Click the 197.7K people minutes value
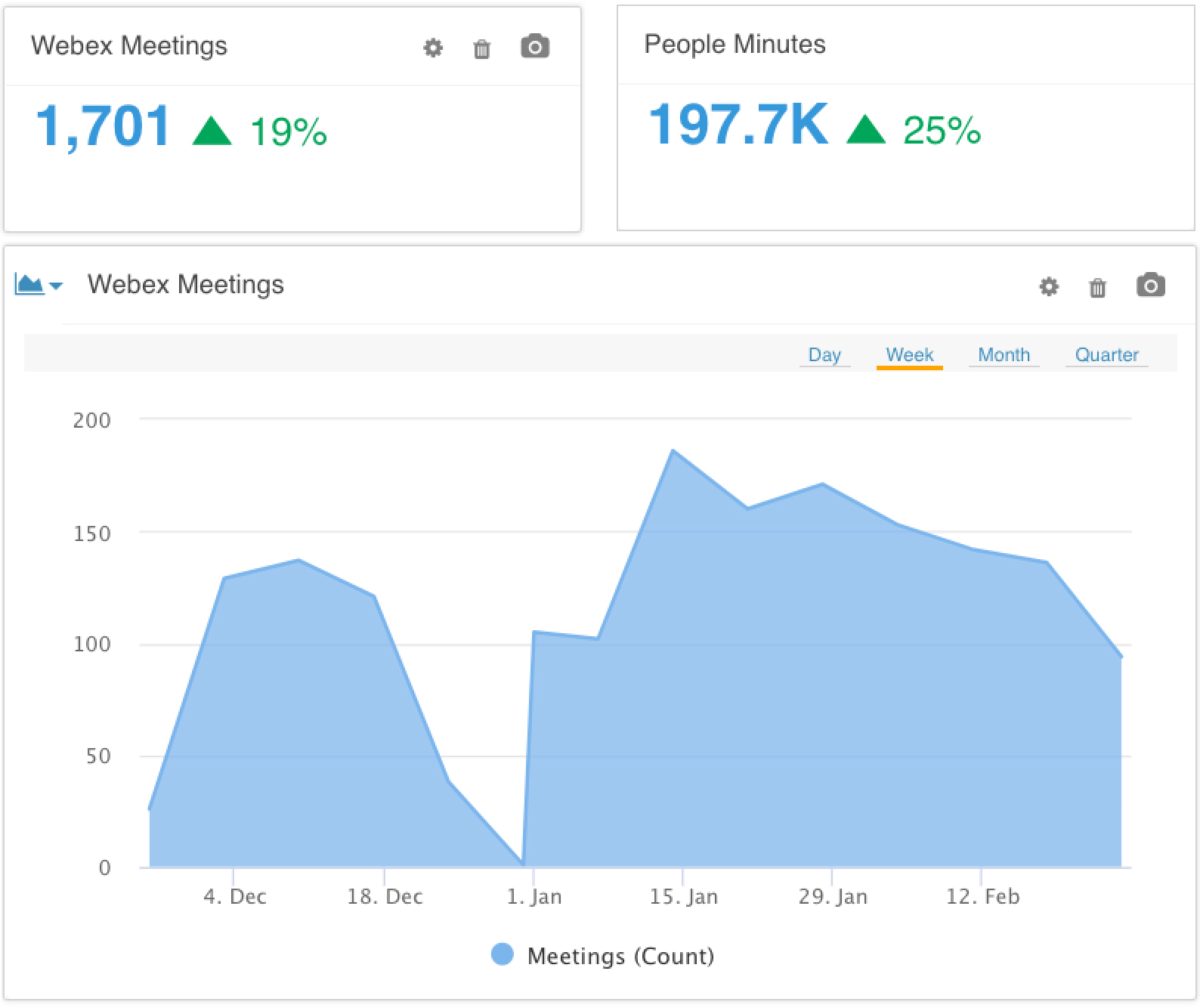Viewport: 1200px width, 1008px height. pyautogui.click(x=738, y=125)
